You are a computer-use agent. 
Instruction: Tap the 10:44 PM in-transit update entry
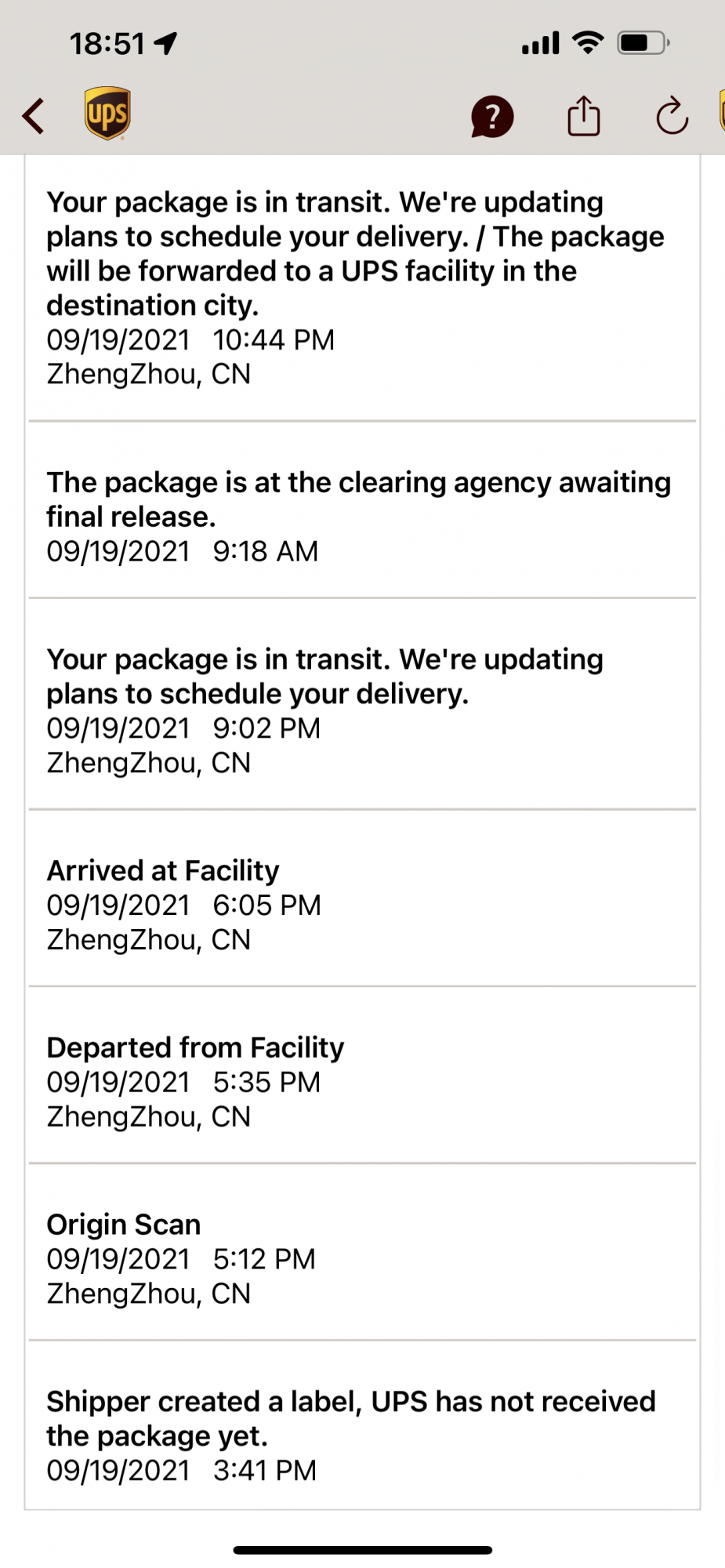click(x=362, y=288)
